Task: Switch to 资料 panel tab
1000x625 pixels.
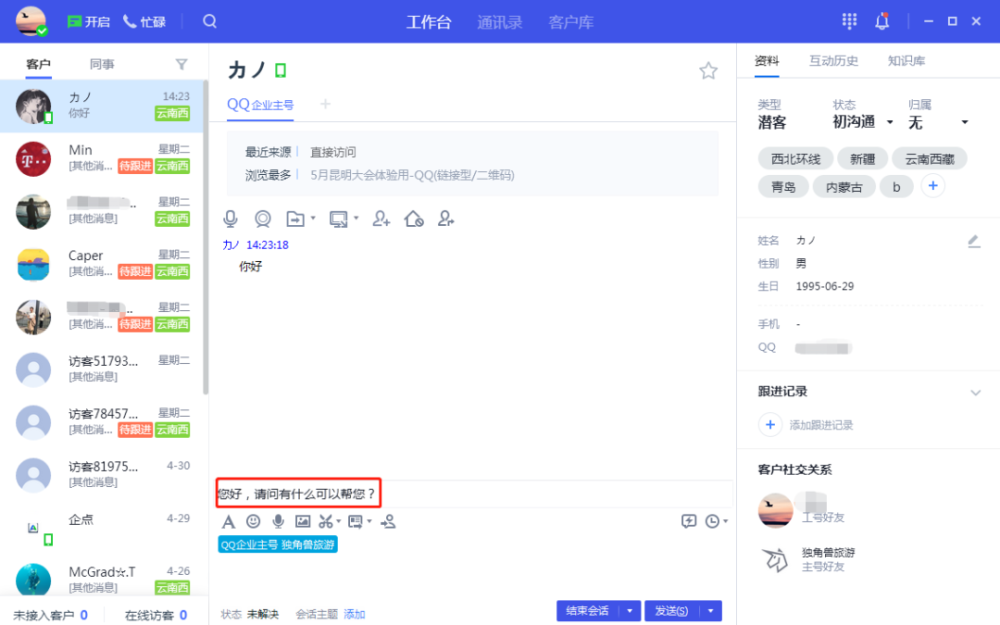Action: coord(767,61)
